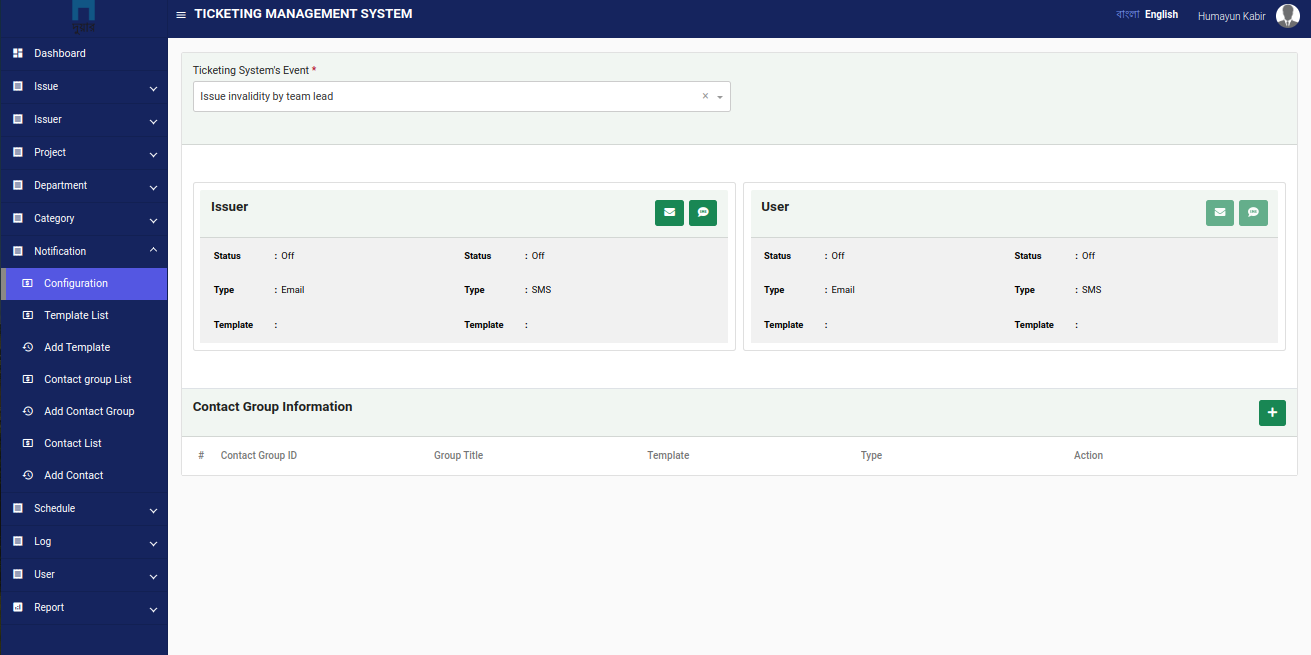Viewport: 1311px width, 655px height.
Task: Open Contact group List page
Action: (84, 379)
